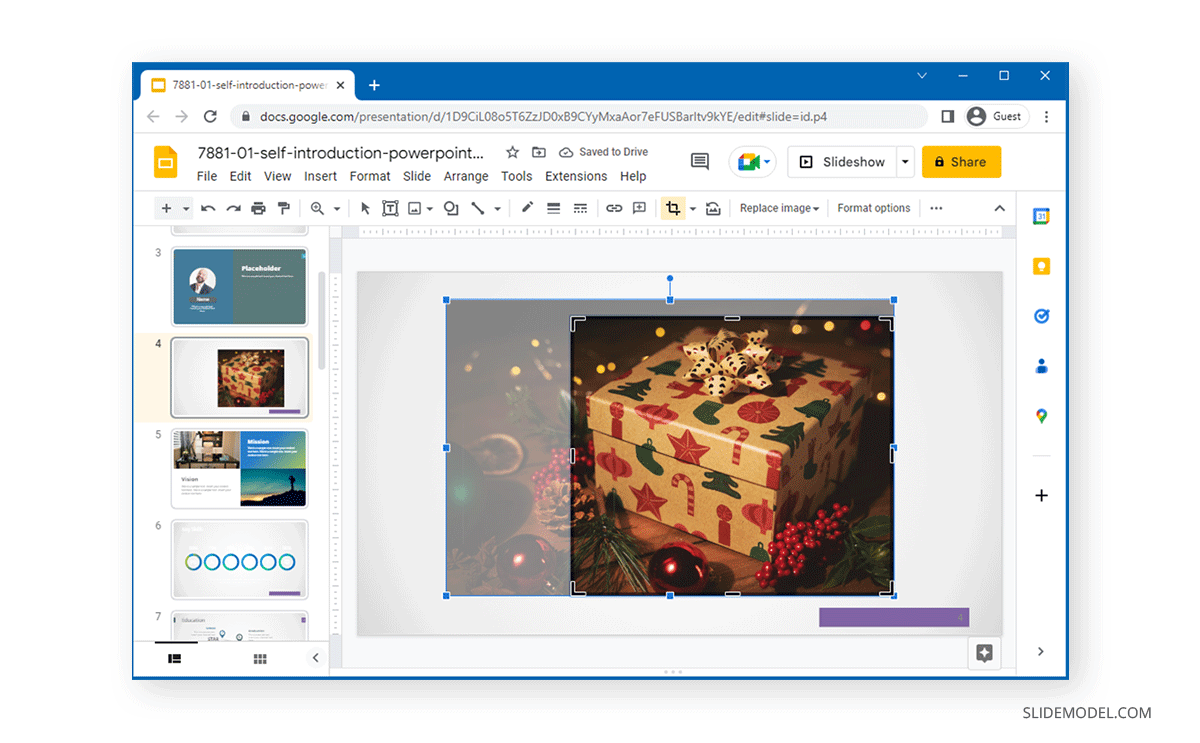Collapse the toolbar with the chevron
Image resolution: width=1200 pixels, height=743 pixels.
tap(1000, 208)
